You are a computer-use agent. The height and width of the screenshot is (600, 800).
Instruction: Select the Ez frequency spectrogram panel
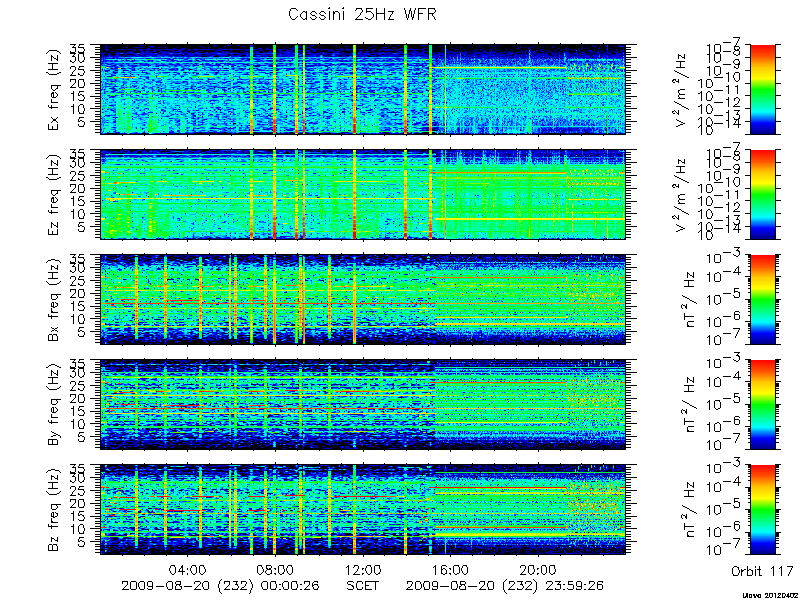(x=363, y=194)
